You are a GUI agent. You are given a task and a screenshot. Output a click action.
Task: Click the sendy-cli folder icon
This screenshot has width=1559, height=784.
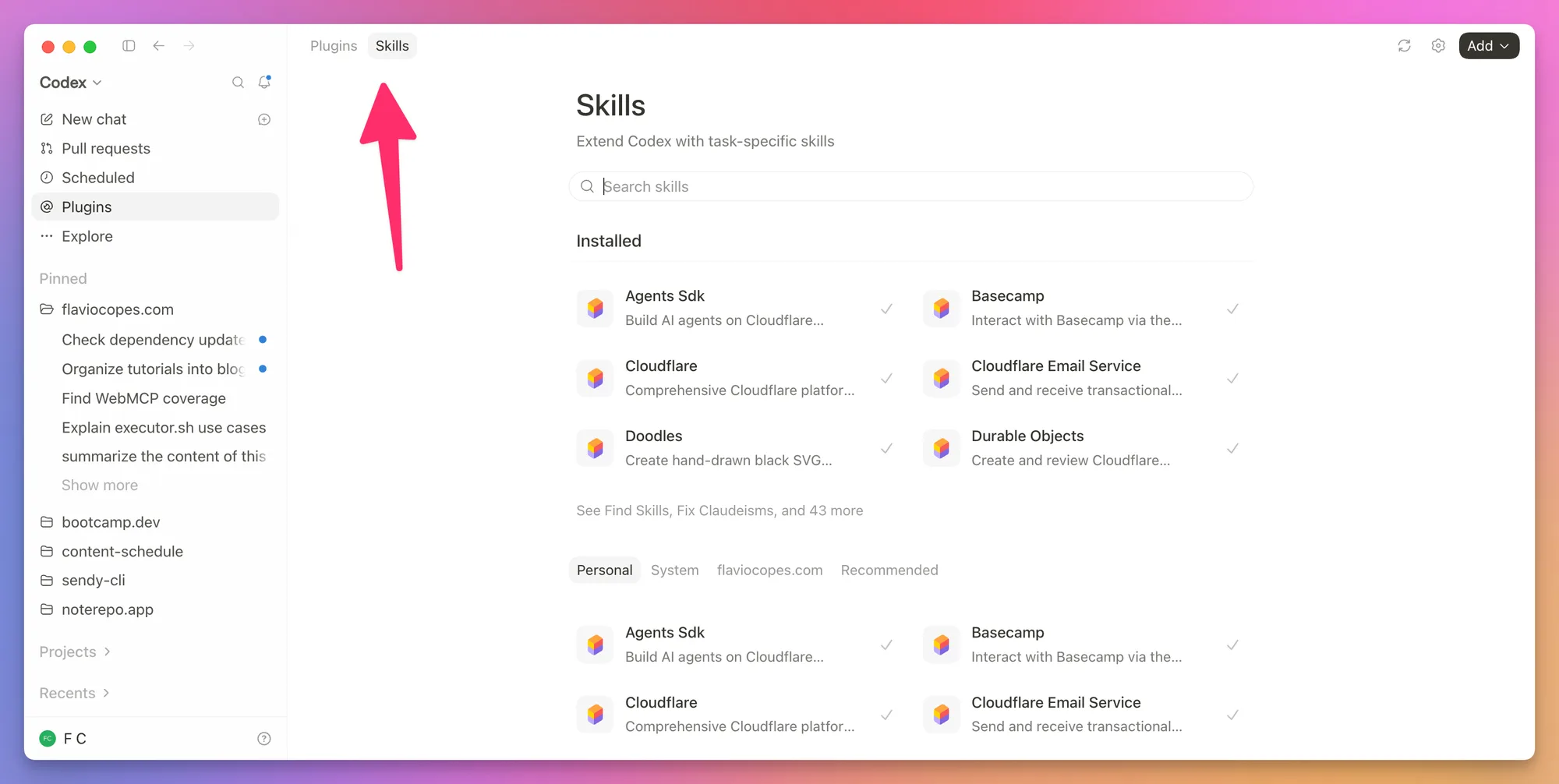(x=47, y=581)
